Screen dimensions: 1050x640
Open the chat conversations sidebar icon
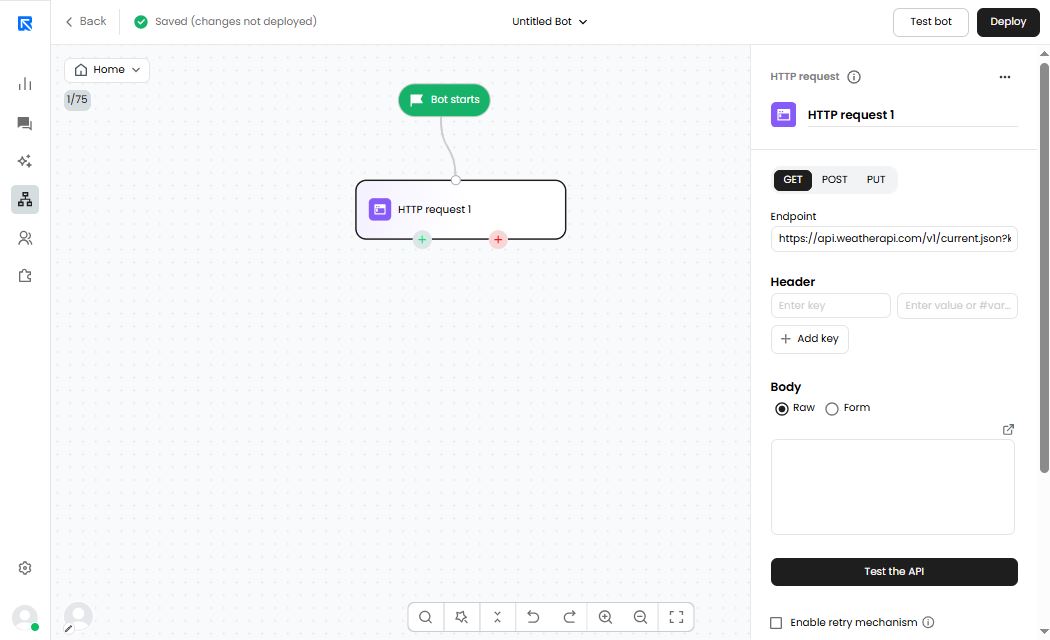25,124
